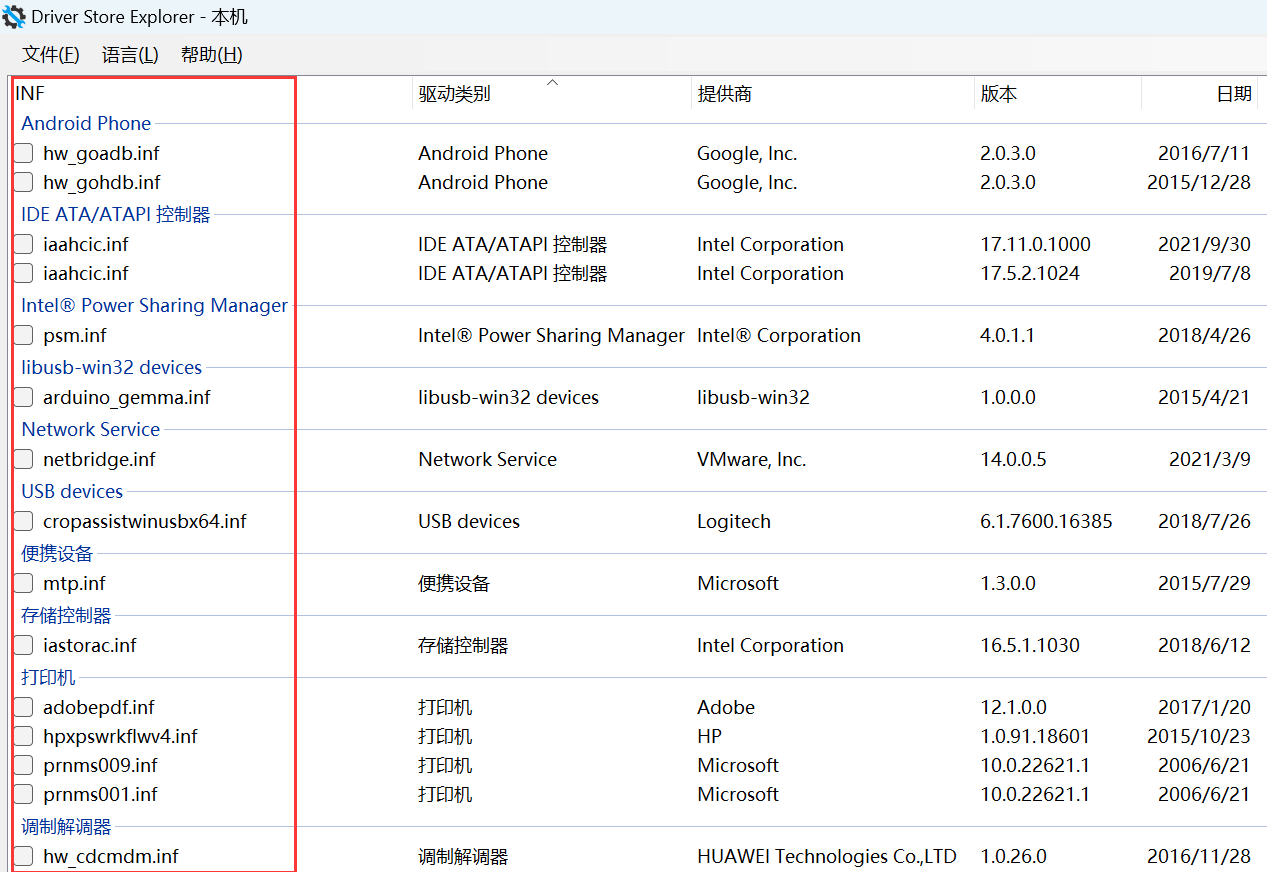Click the VMware, Inc. provider cell

752,460
